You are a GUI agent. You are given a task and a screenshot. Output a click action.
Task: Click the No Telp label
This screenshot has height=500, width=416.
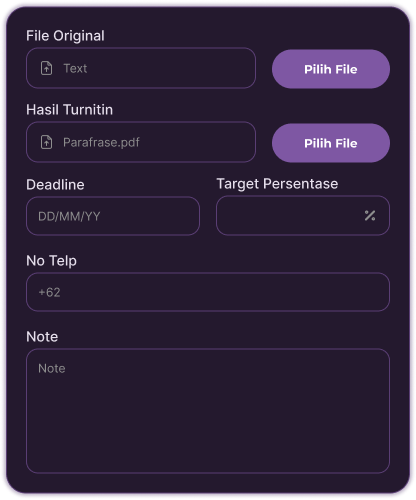point(51,261)
